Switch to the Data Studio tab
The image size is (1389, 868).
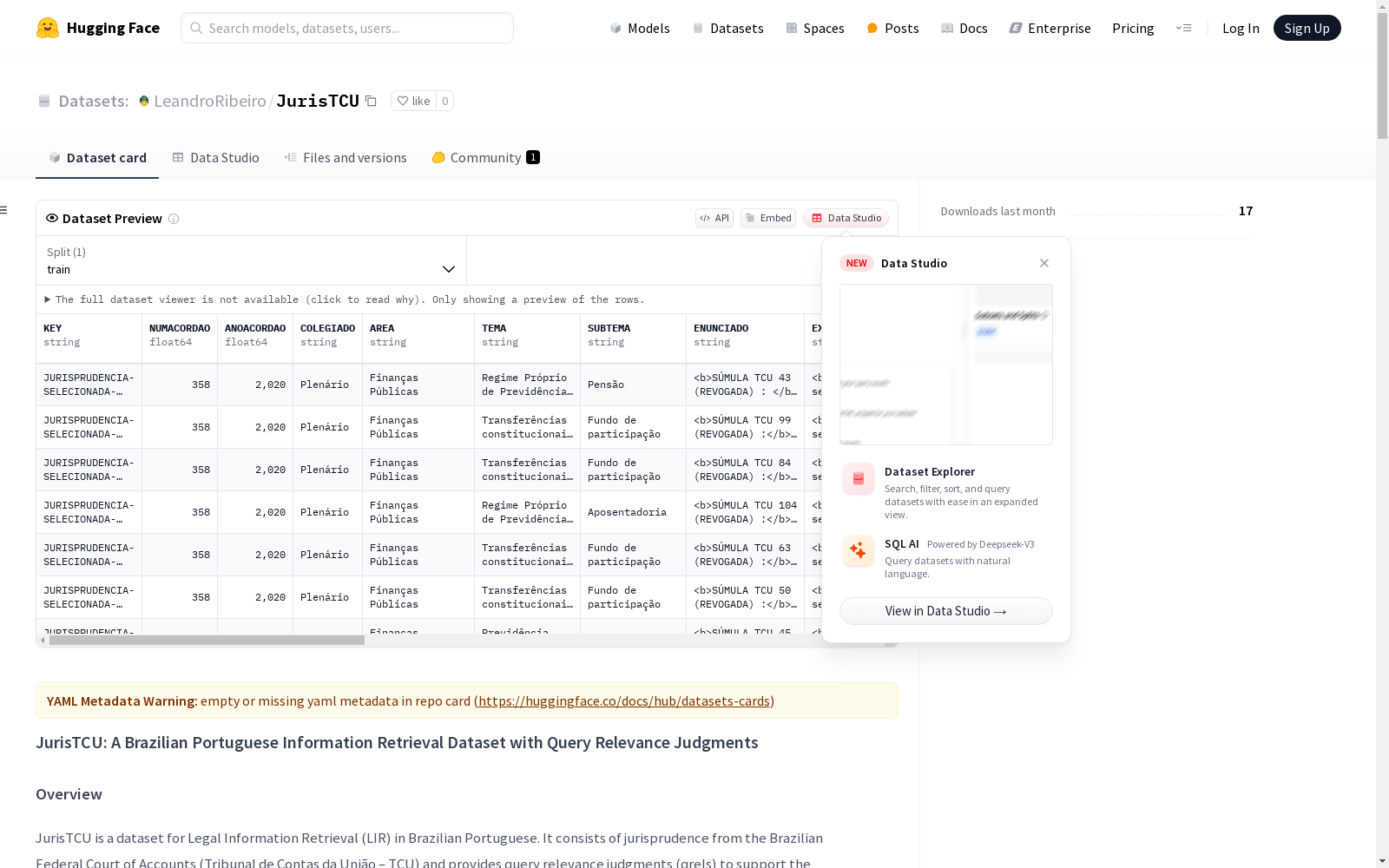[x=215, y=157]
